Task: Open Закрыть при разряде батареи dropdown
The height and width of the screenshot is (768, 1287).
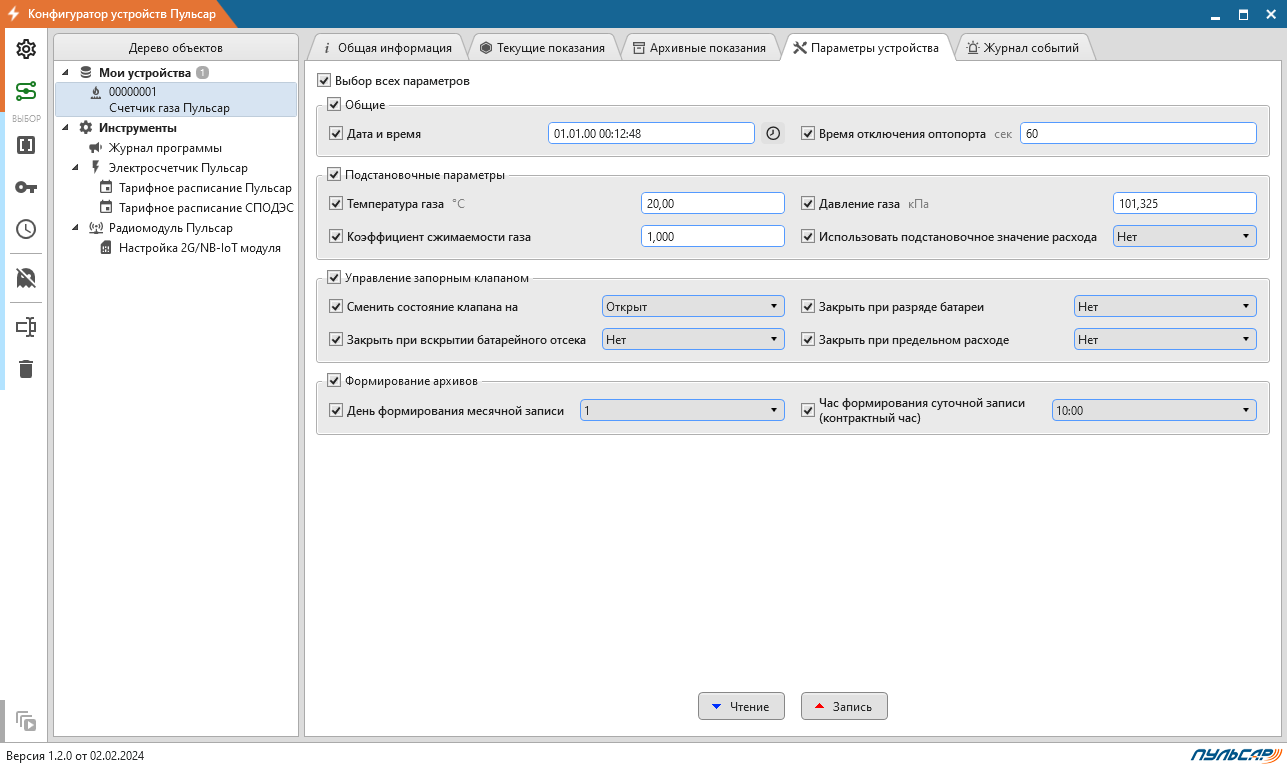Action: tap(1165, 307)
